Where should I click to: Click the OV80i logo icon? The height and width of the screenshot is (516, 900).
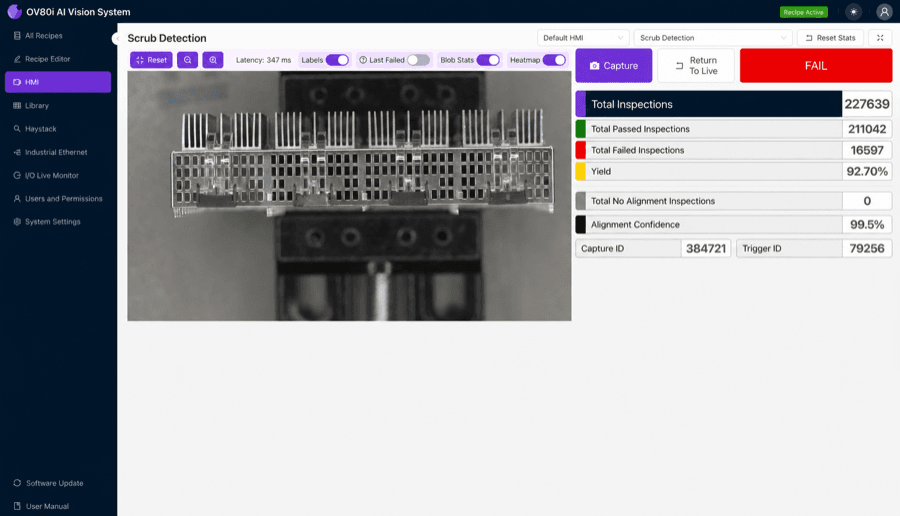14,11
